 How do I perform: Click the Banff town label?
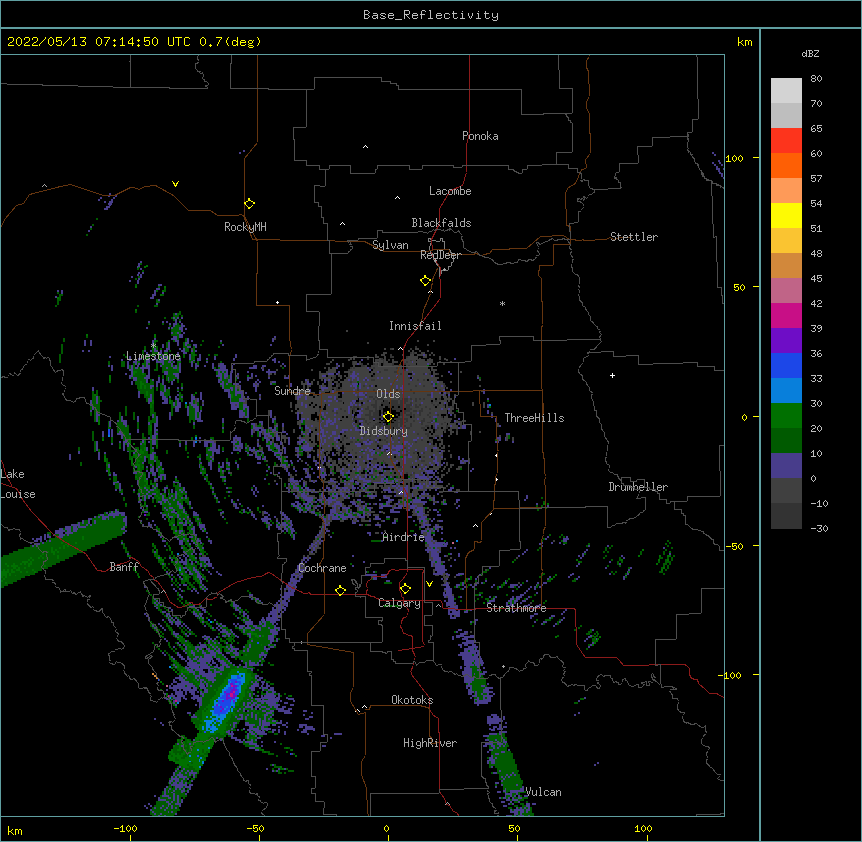coord(124,567)
